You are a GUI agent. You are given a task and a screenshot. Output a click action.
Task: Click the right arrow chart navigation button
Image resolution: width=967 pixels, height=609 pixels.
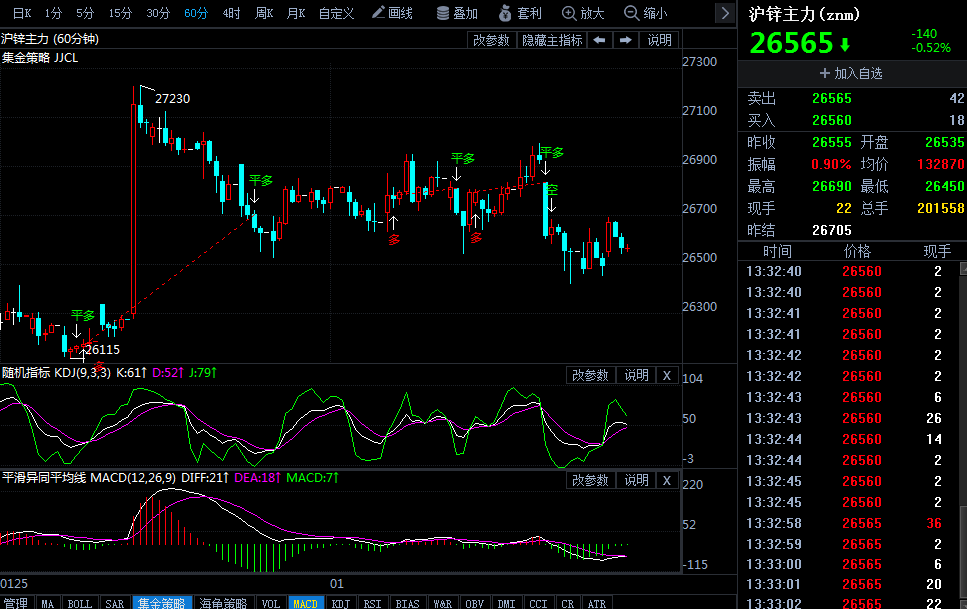pos(625,40)
